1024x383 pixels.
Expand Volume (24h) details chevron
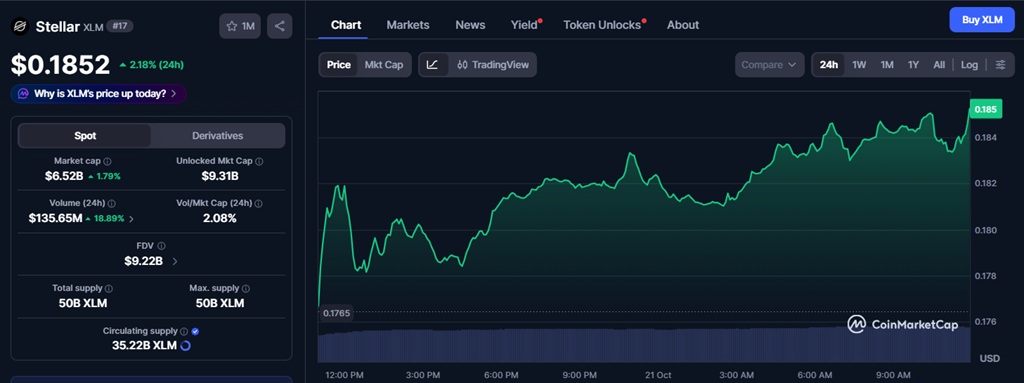point(131,219)
